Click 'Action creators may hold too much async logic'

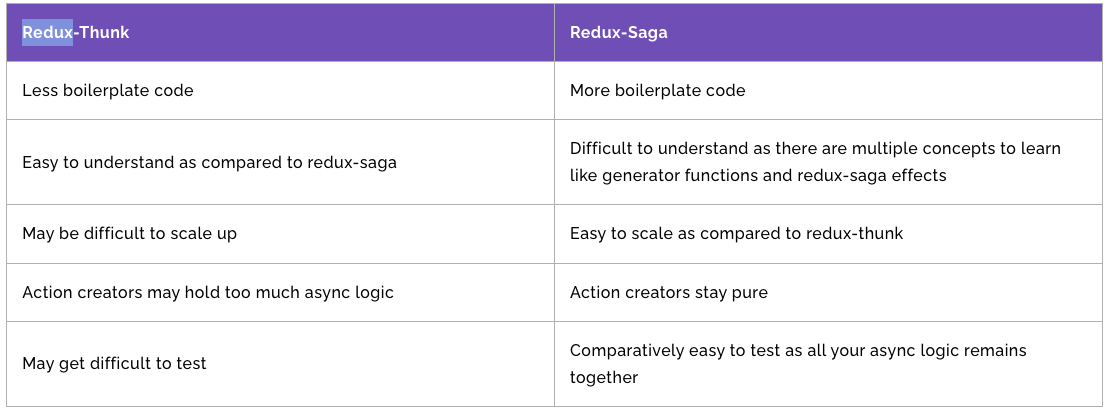click(x=208, y=293)
